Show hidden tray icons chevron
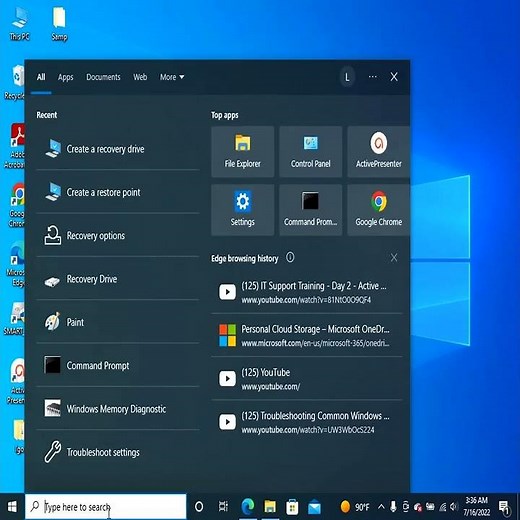520x520 pixels. (x=381, y=507)
